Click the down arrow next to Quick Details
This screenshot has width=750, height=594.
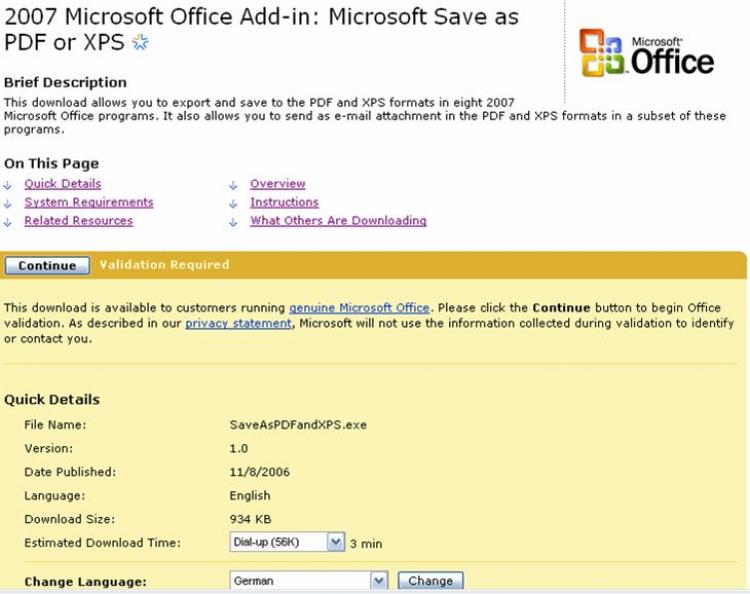9,184
